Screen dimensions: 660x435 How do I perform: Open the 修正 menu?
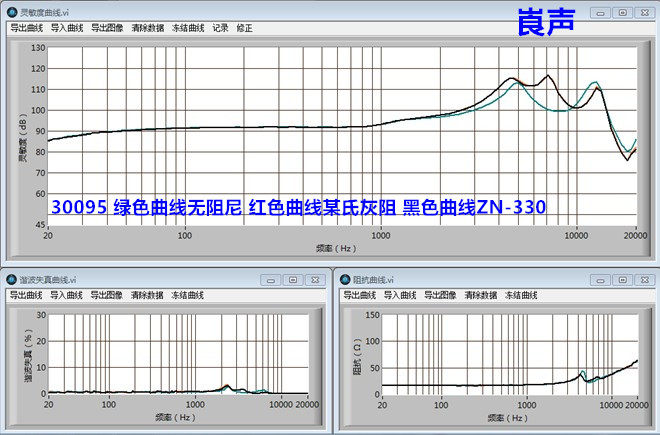tap(244, 29)
